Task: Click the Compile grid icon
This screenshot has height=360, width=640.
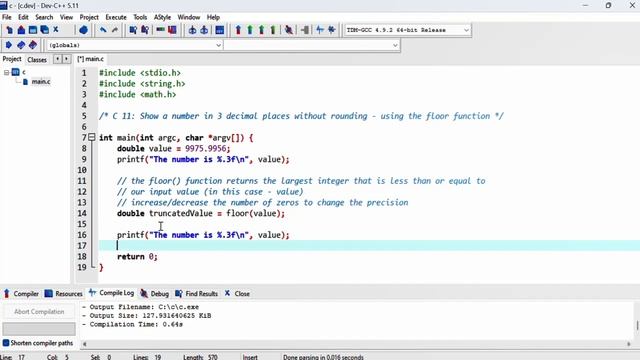Action: click(x=220, y=30)
